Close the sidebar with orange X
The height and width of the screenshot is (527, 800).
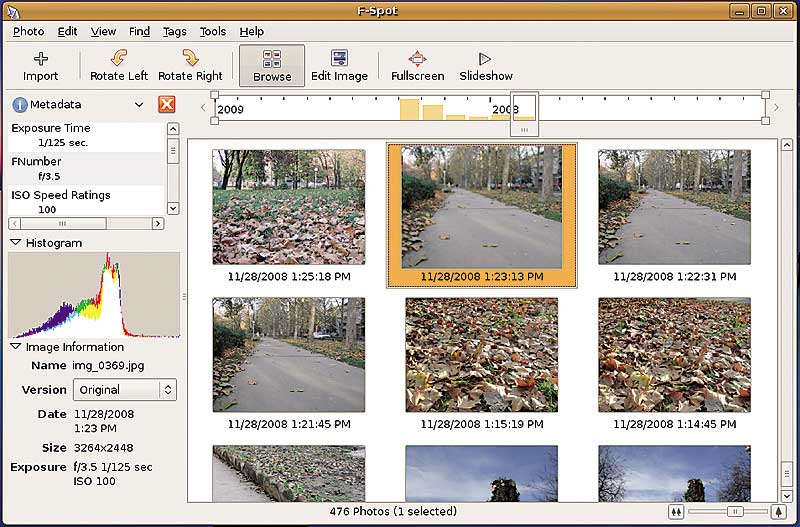(166, 104)
